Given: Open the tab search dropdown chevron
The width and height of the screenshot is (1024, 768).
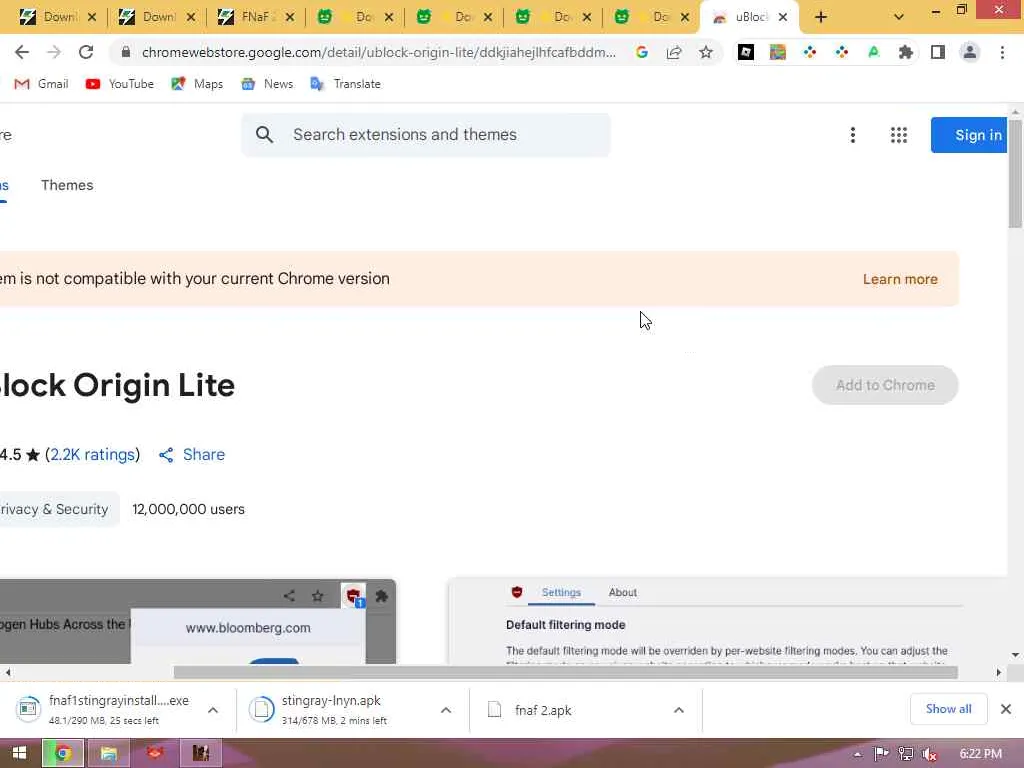Looking at the screenshot, I should [899, 17].
